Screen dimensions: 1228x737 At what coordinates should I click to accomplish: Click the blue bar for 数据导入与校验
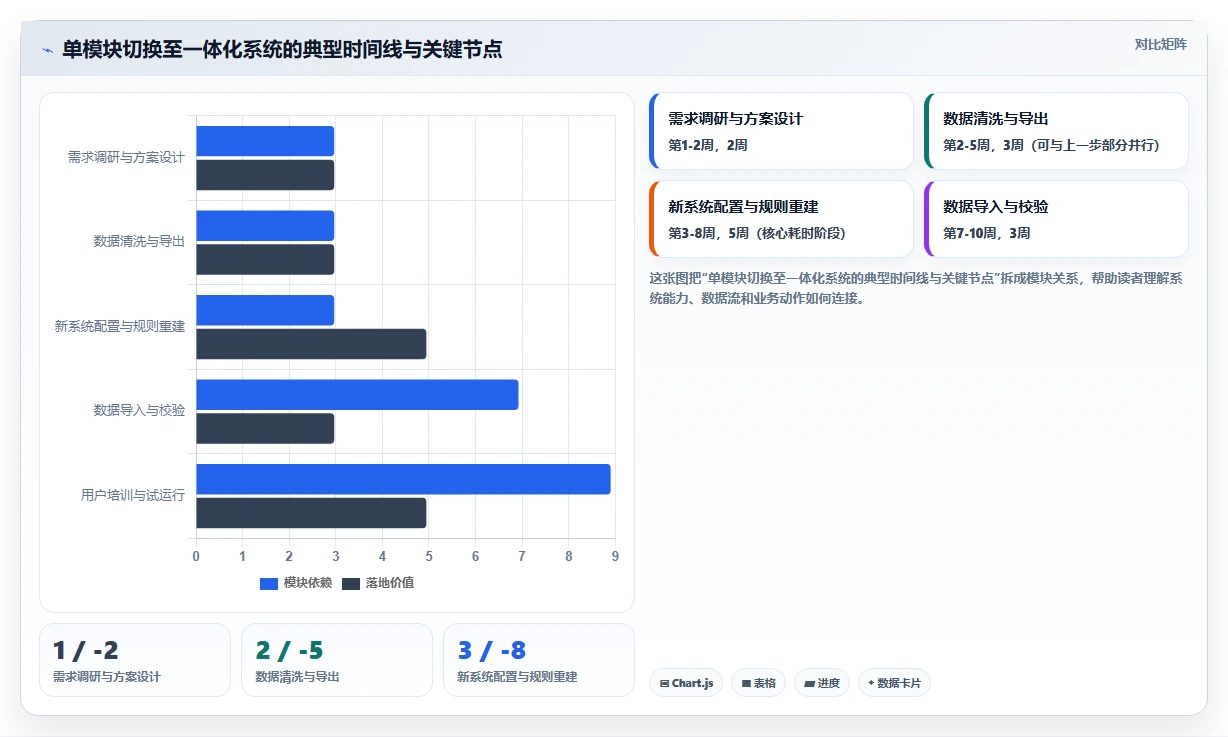357,395
